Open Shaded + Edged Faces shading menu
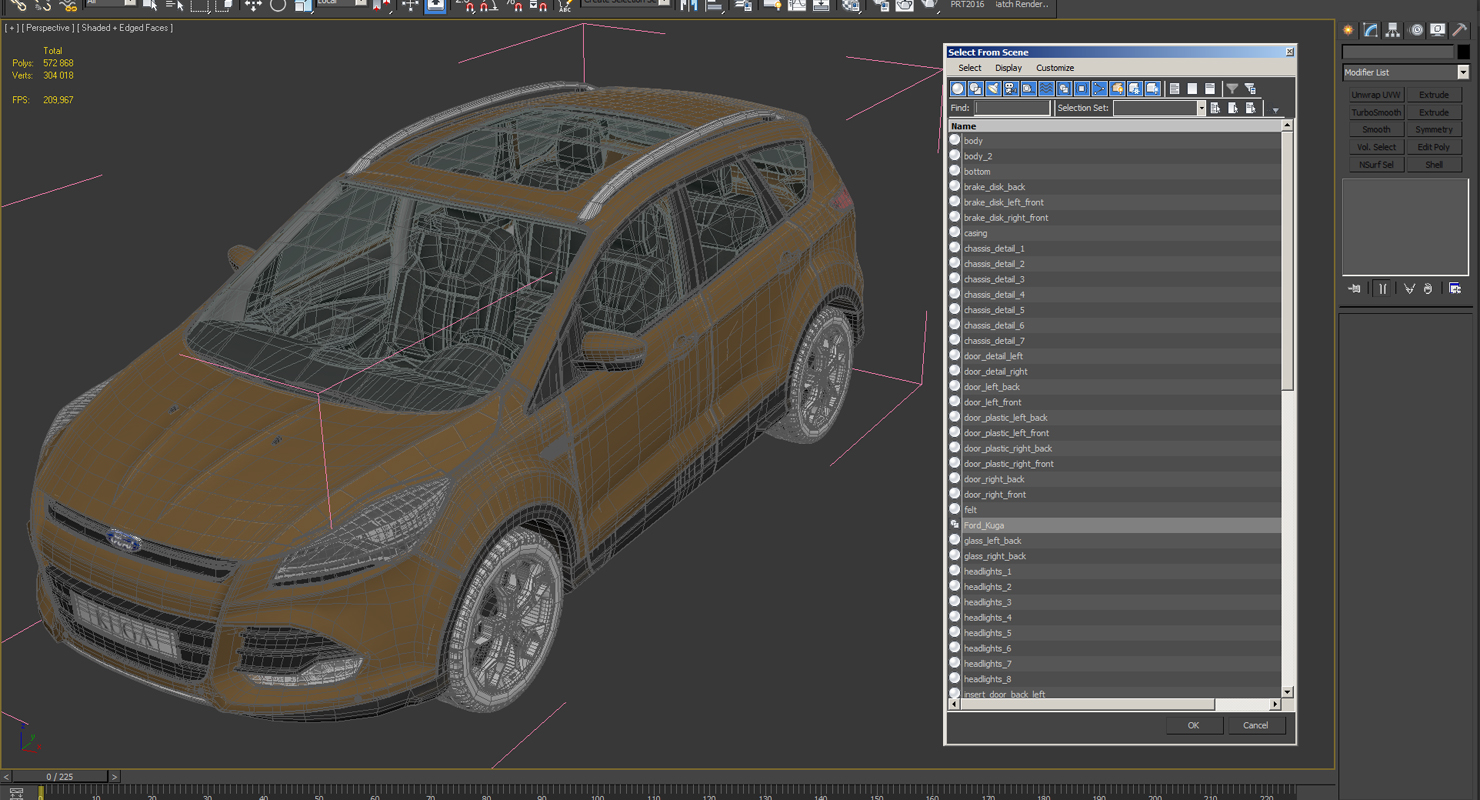 click(126, 28)
